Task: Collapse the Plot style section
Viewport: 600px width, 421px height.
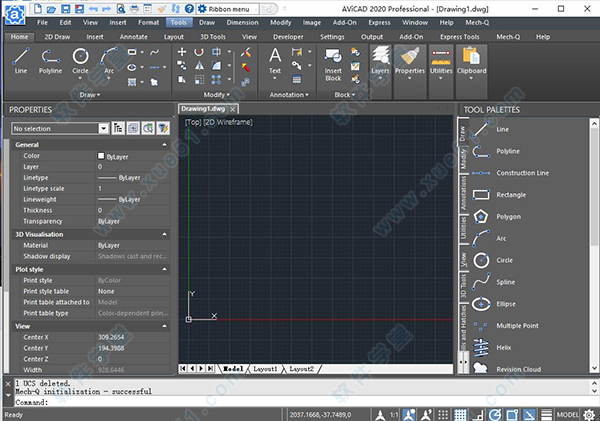Action: click(165, 269)
